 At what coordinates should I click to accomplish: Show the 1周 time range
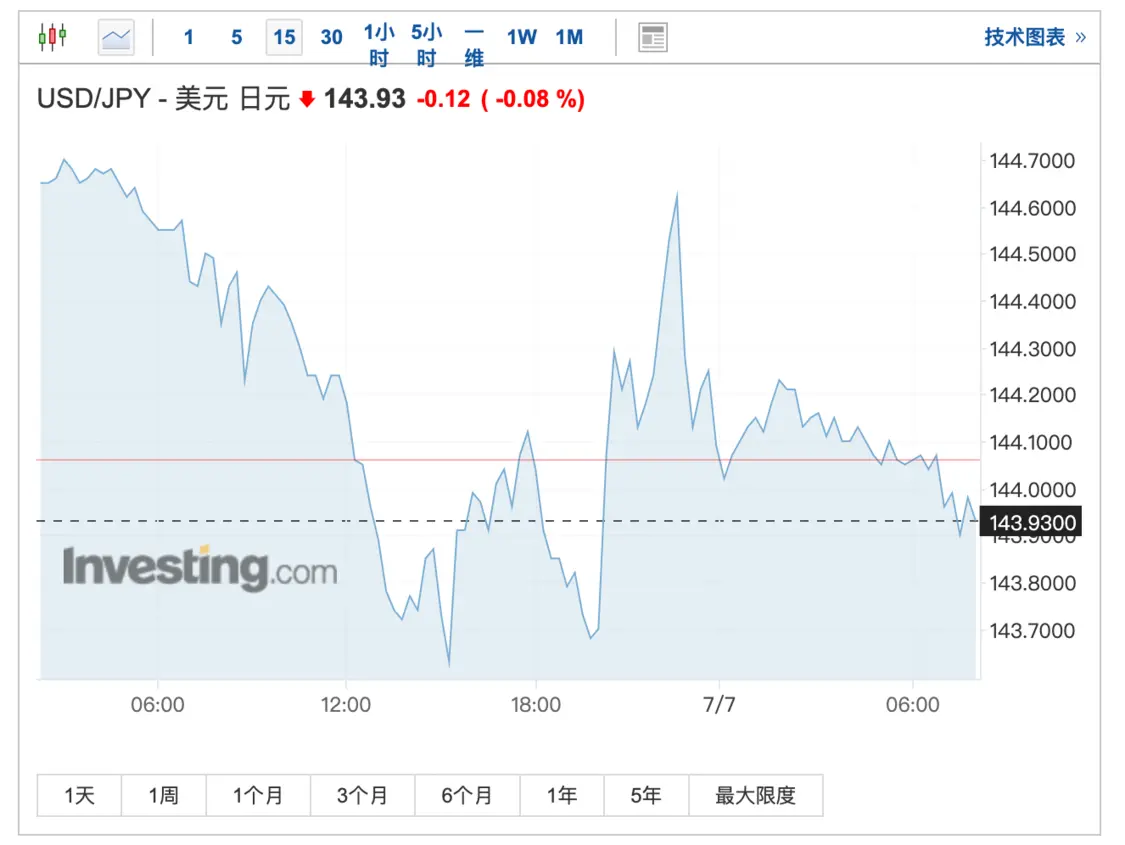pyautogui.click(x=164, y=795)
